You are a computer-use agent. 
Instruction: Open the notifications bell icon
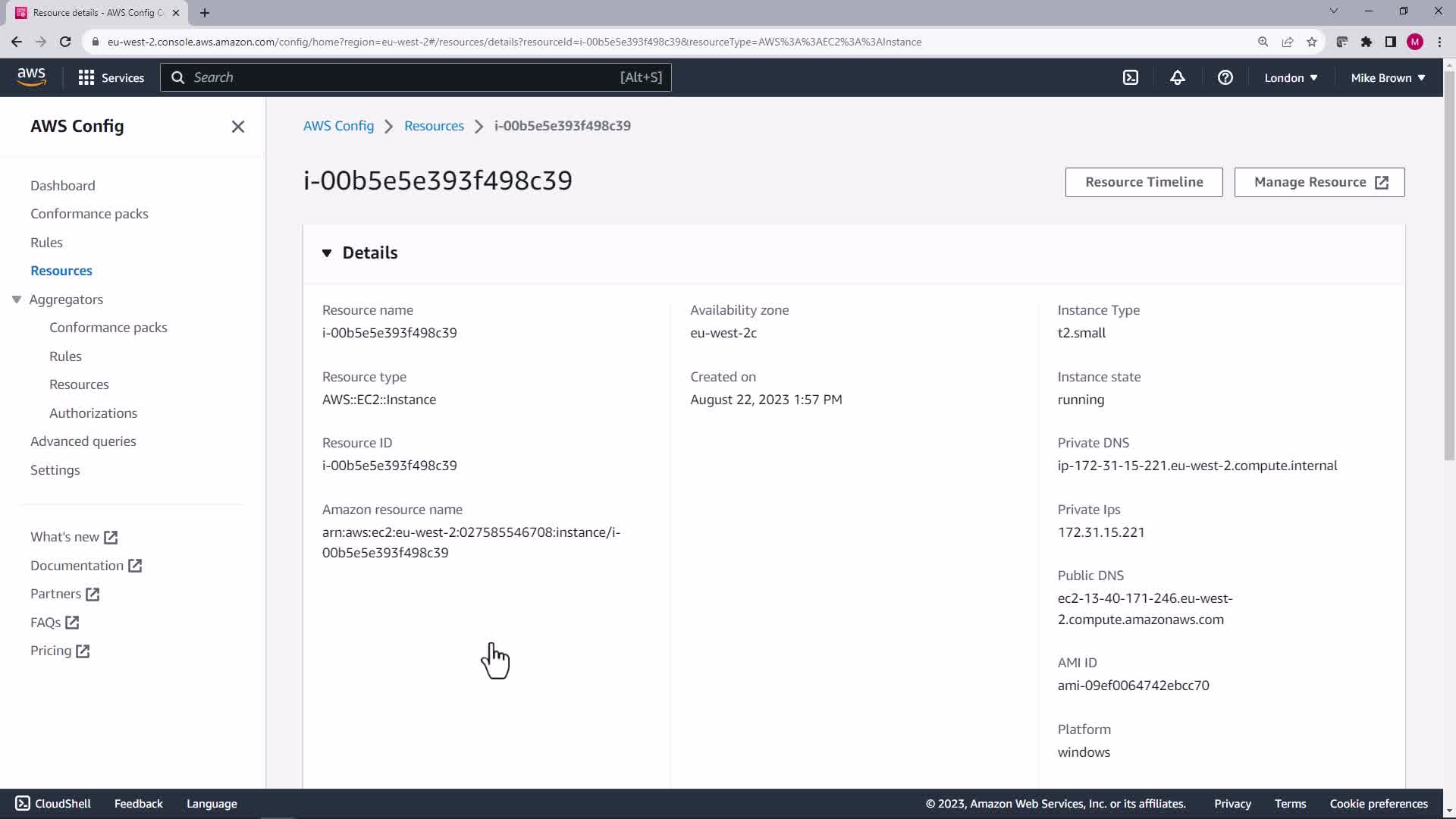pos(1177,77)
